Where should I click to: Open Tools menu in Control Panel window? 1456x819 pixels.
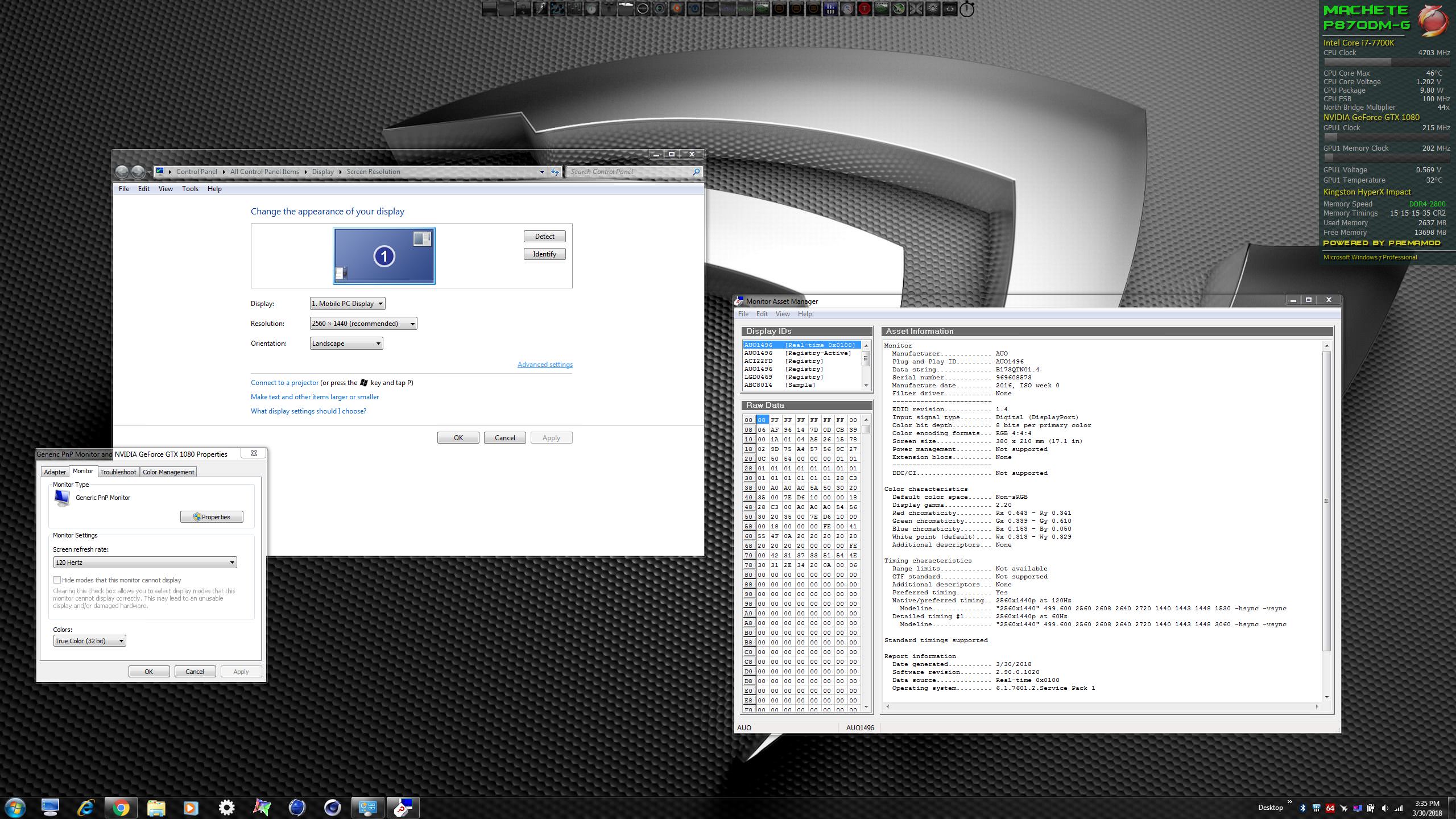click(x=190, y=189)
